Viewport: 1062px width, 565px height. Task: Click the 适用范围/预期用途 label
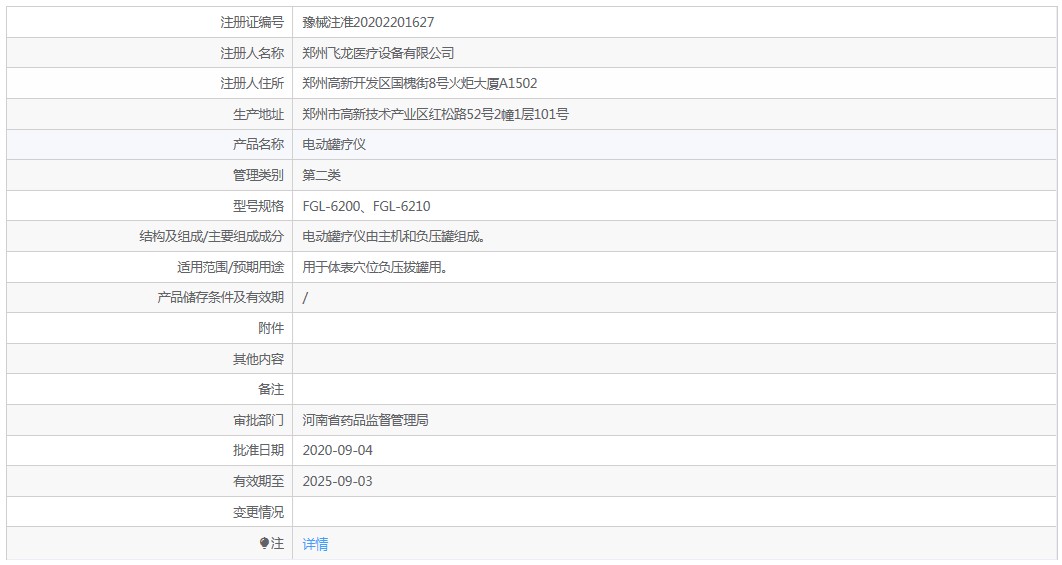point(230,267)
